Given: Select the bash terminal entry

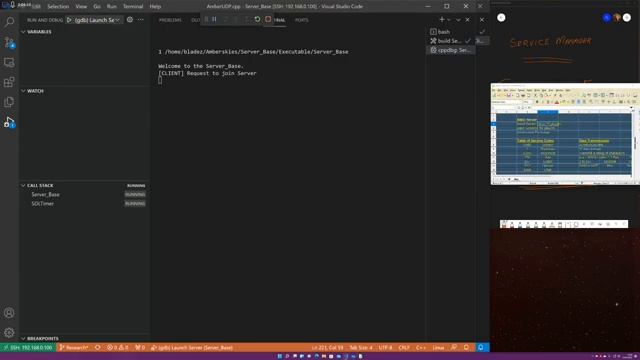Looking at the screenshot, I should coord(450,31).
